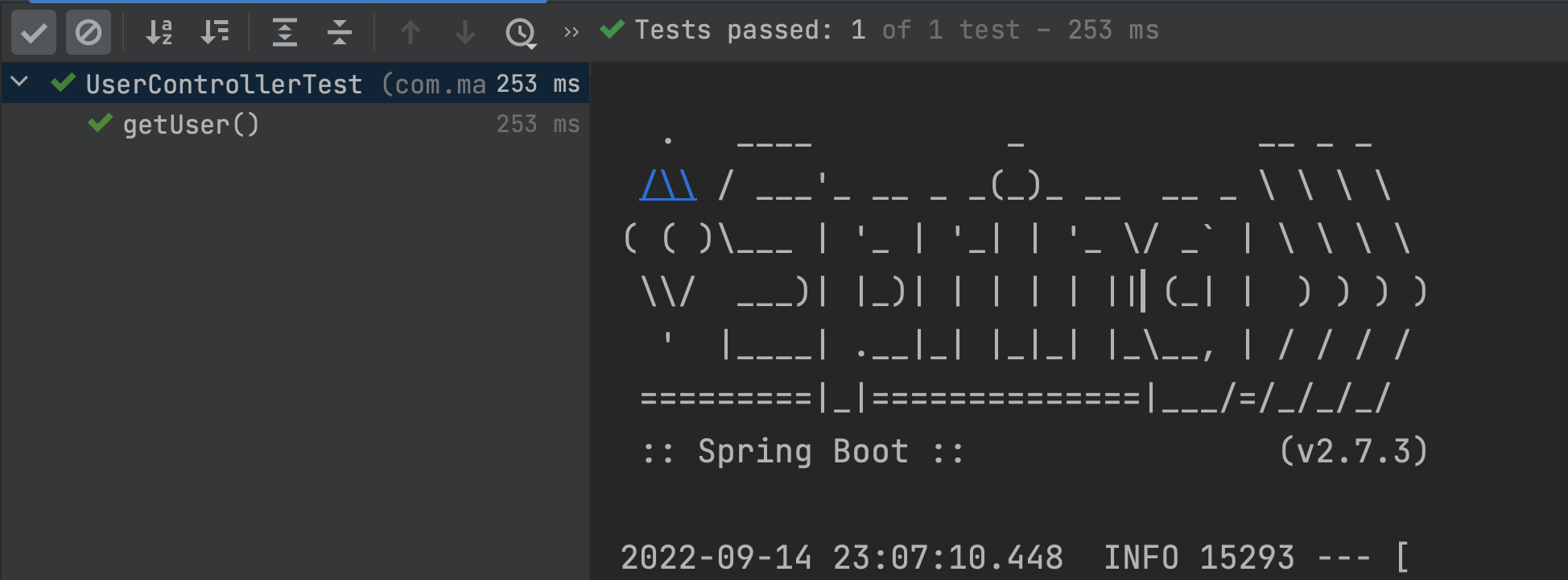The width and height of the screenshot is (1568, 580).
Task: Click the '2022-09-14 23:07:10.448' log timestamp
Action: pos(842,557)
